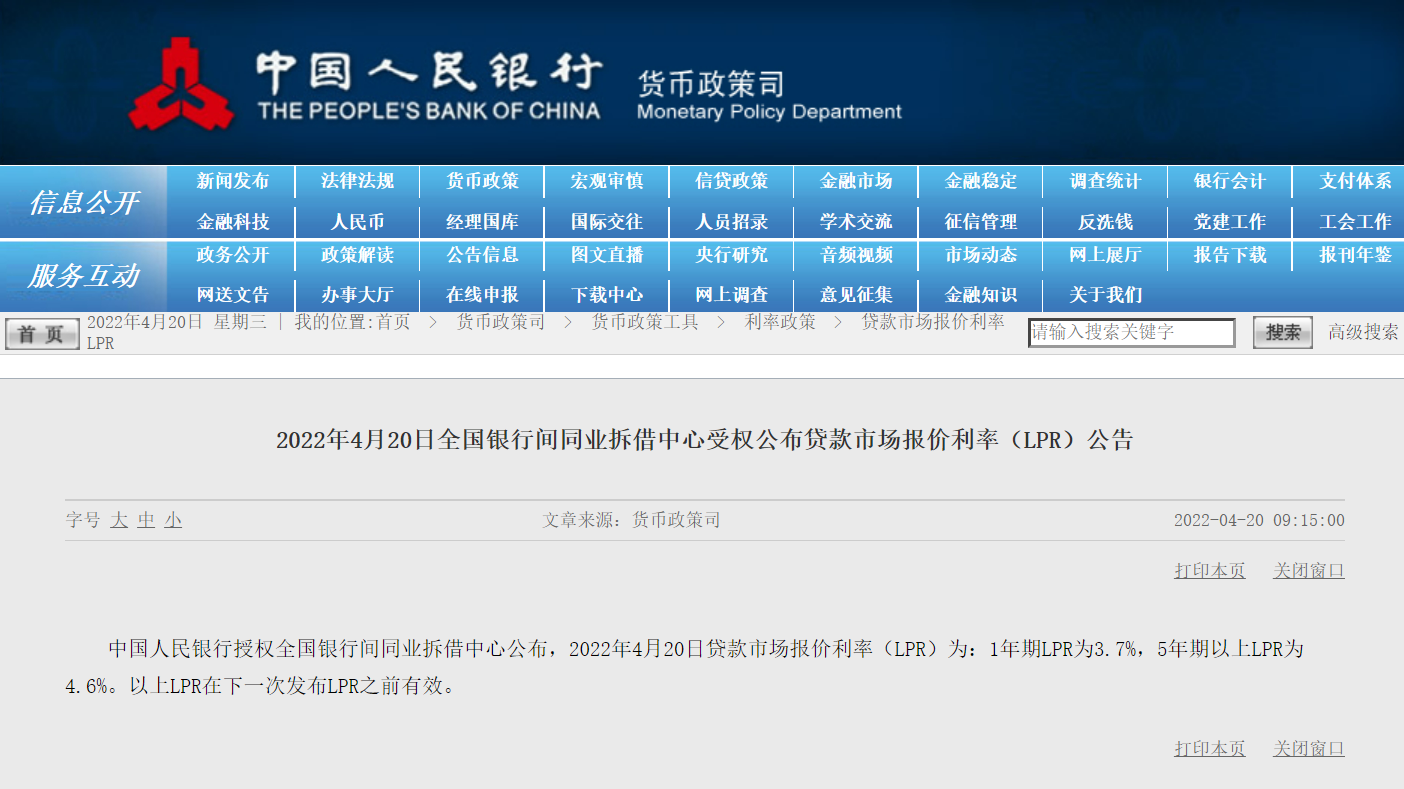Image resolution: width=1404 pixels, height=789 pixels.
Task: Go to 图文直播 page
Action: tap(607, 255)
